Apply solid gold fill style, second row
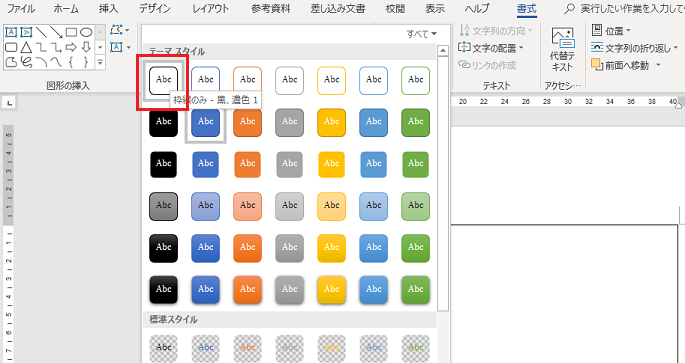The image size is (685, 363). pos(331,122)
